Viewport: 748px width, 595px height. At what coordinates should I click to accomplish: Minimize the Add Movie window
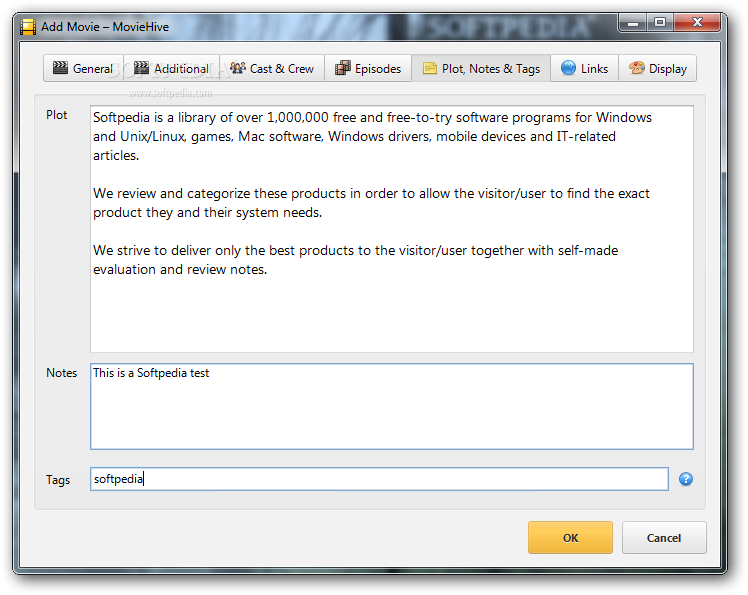[x=633, y=22]
